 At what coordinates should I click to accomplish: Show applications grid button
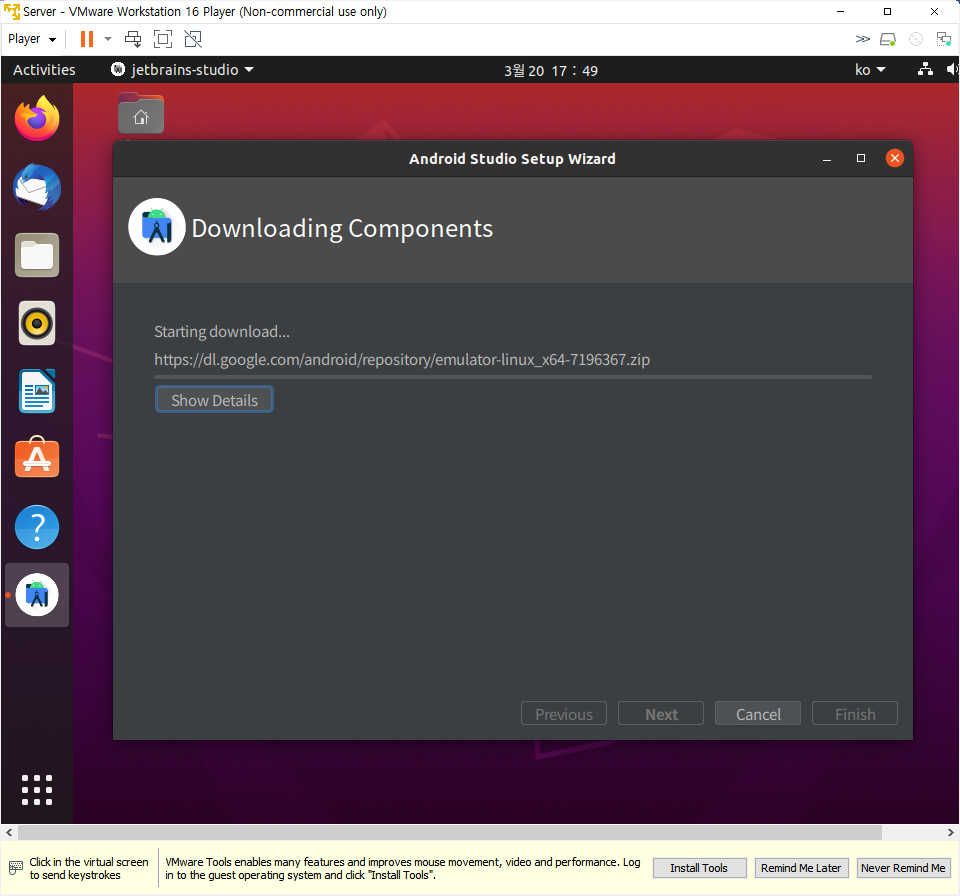coord(37,789)
